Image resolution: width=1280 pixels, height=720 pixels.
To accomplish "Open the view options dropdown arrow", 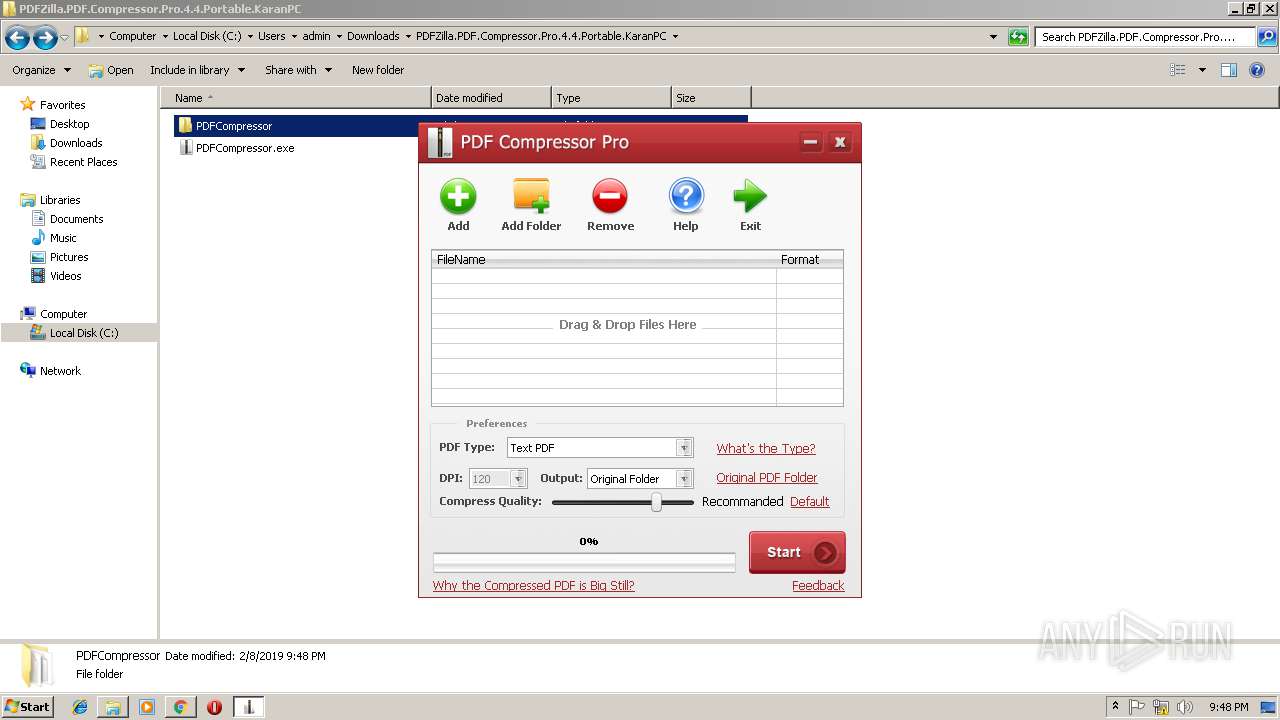I will tap(1202, 70).
